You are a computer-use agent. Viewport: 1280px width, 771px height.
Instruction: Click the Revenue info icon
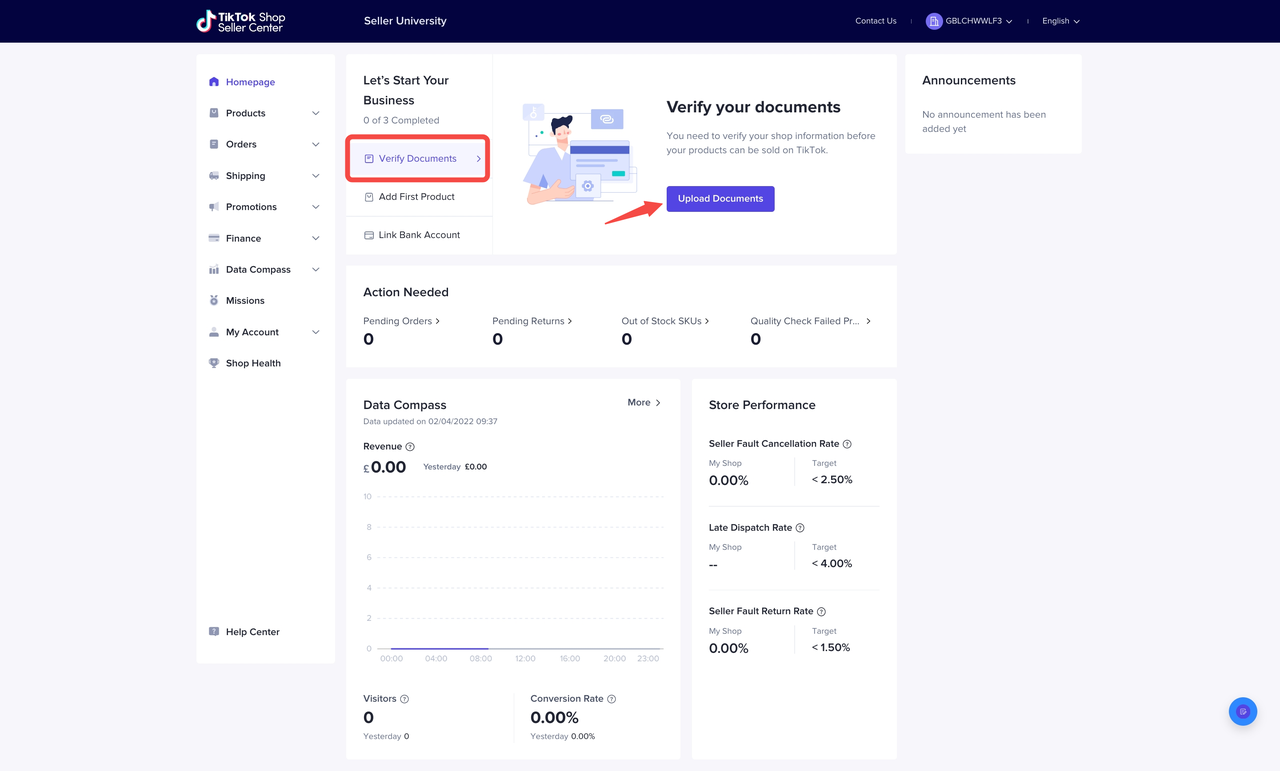click(411, 446)
